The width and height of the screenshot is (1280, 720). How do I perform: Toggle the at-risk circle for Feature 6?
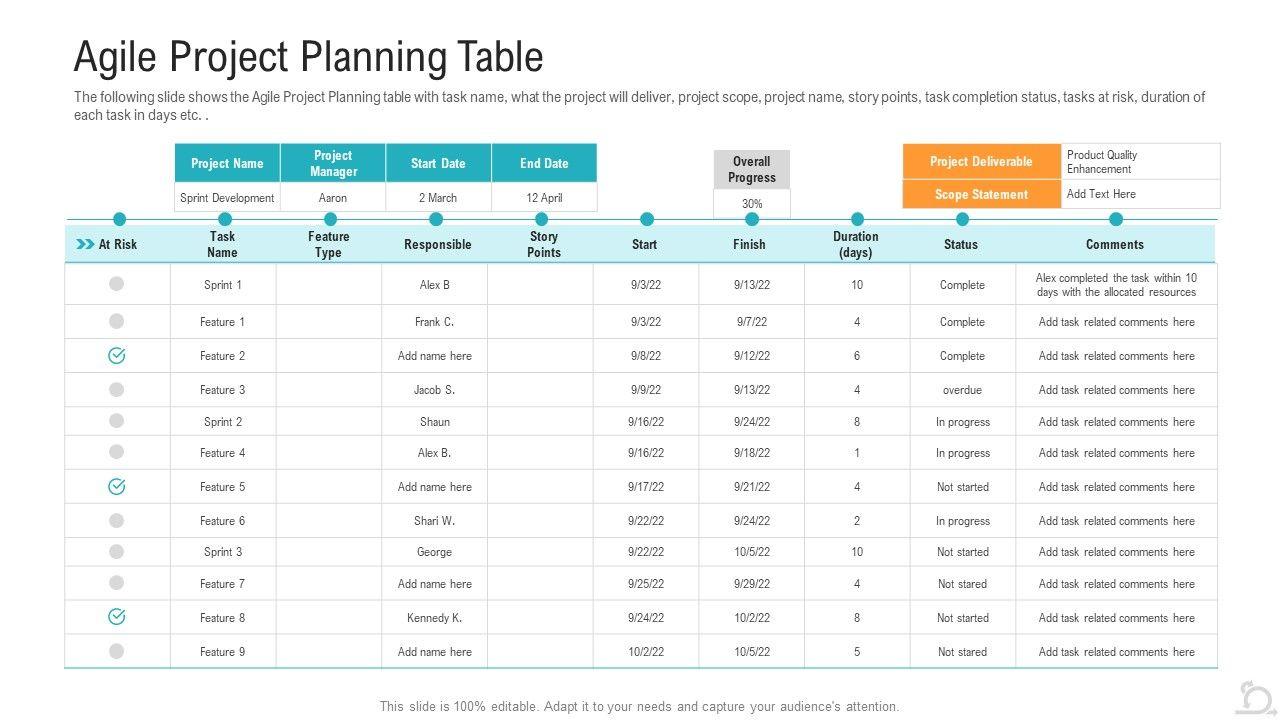click(117, 520)
